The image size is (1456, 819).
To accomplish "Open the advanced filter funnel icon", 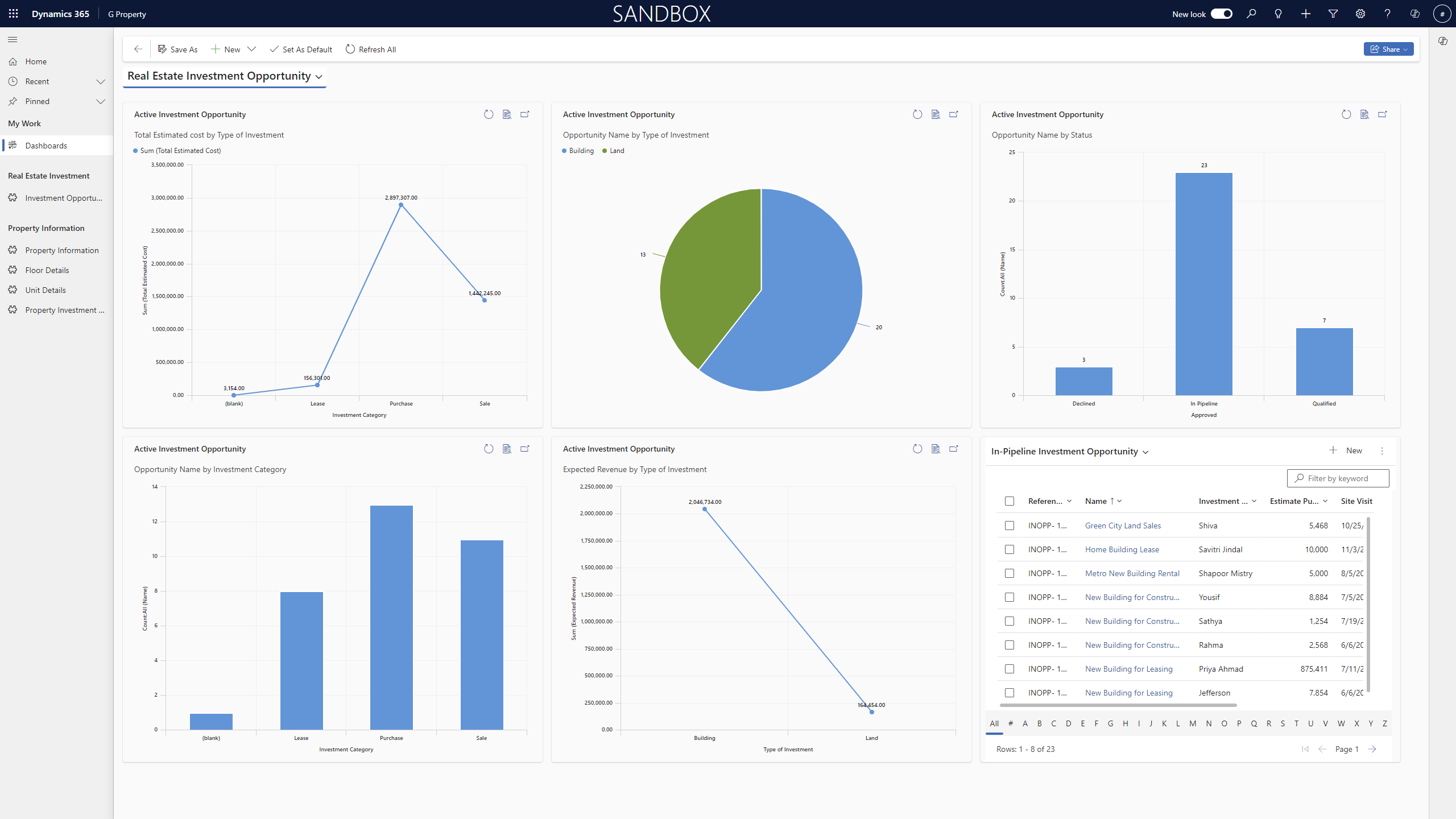I will 1333,14.
